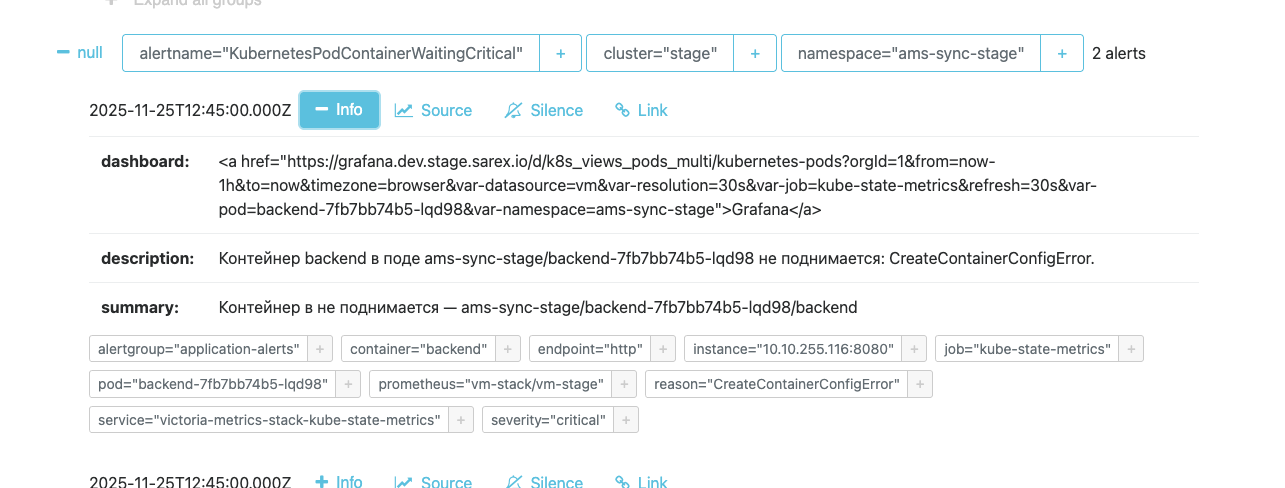Click the "description:" annotation name
Image resolution: width=1285 pixels, height=488 pixels.
tap(148, 258)
